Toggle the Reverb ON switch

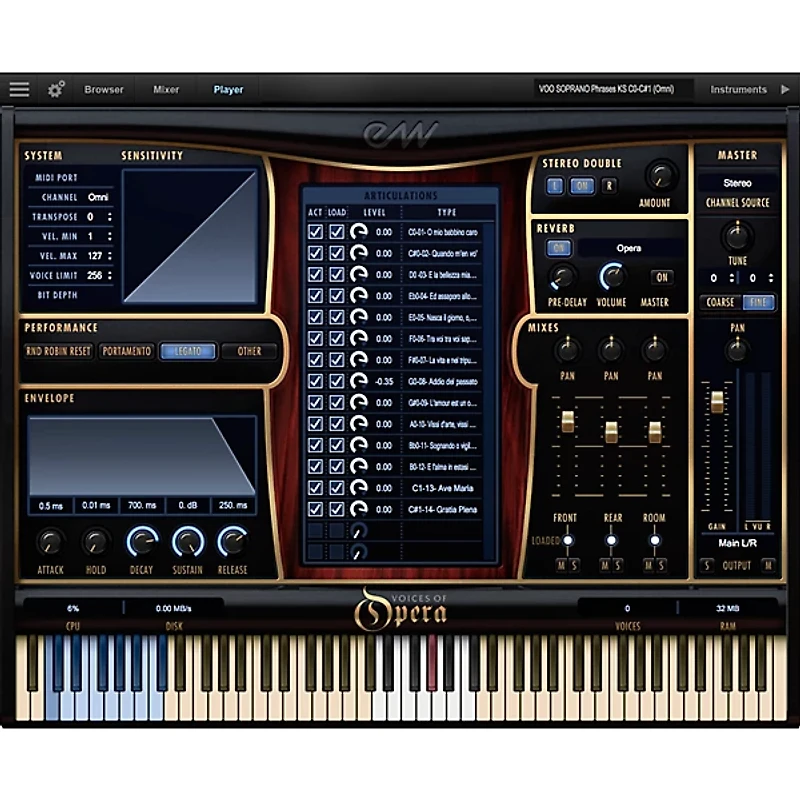[x=558, y=248]
